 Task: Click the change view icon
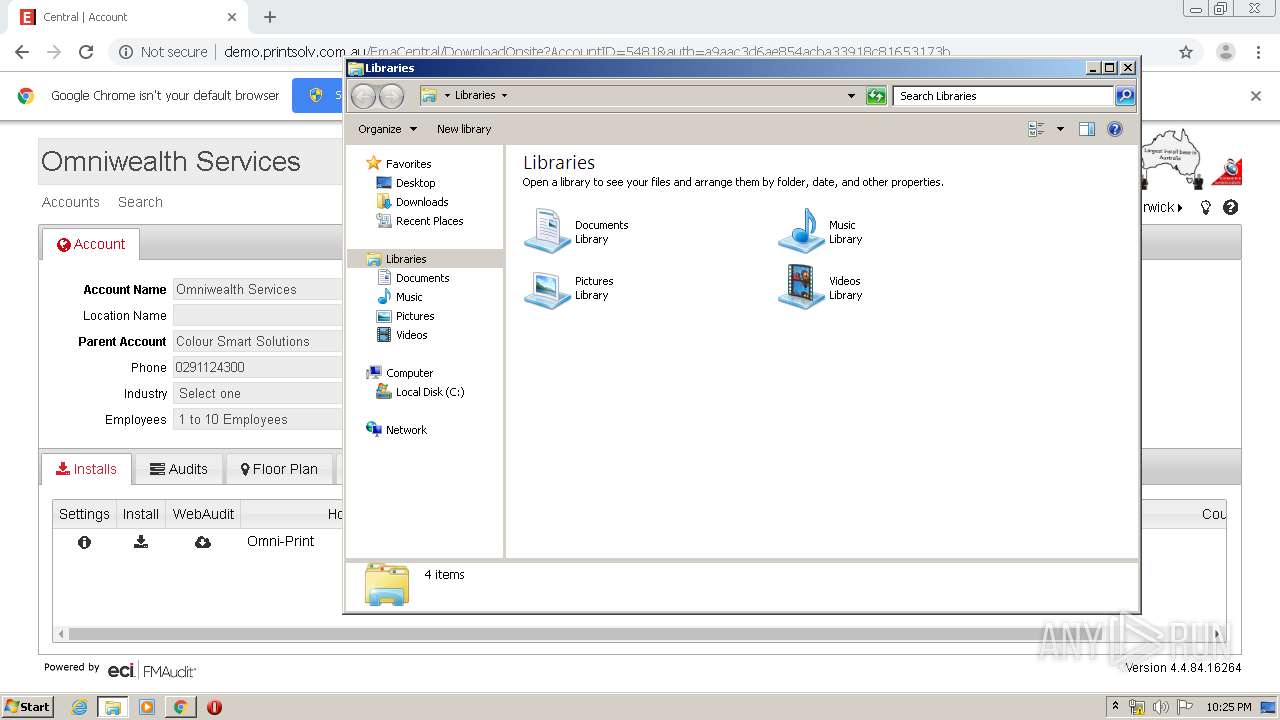1036,129
